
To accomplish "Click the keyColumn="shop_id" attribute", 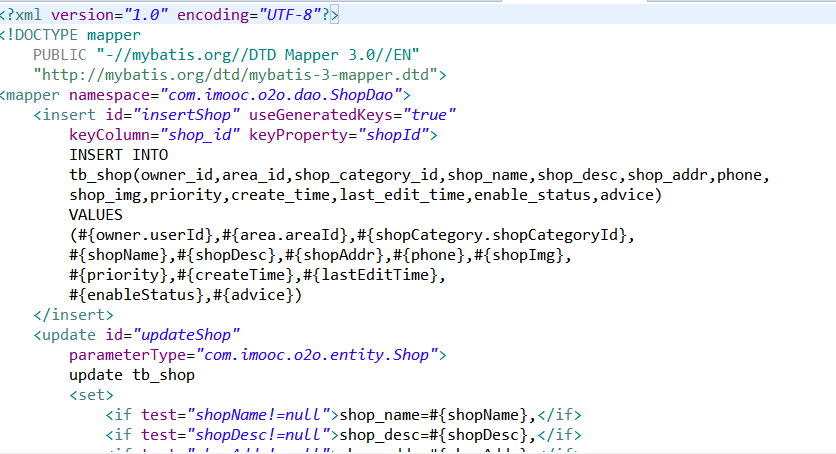I will [x=155, y=135].
